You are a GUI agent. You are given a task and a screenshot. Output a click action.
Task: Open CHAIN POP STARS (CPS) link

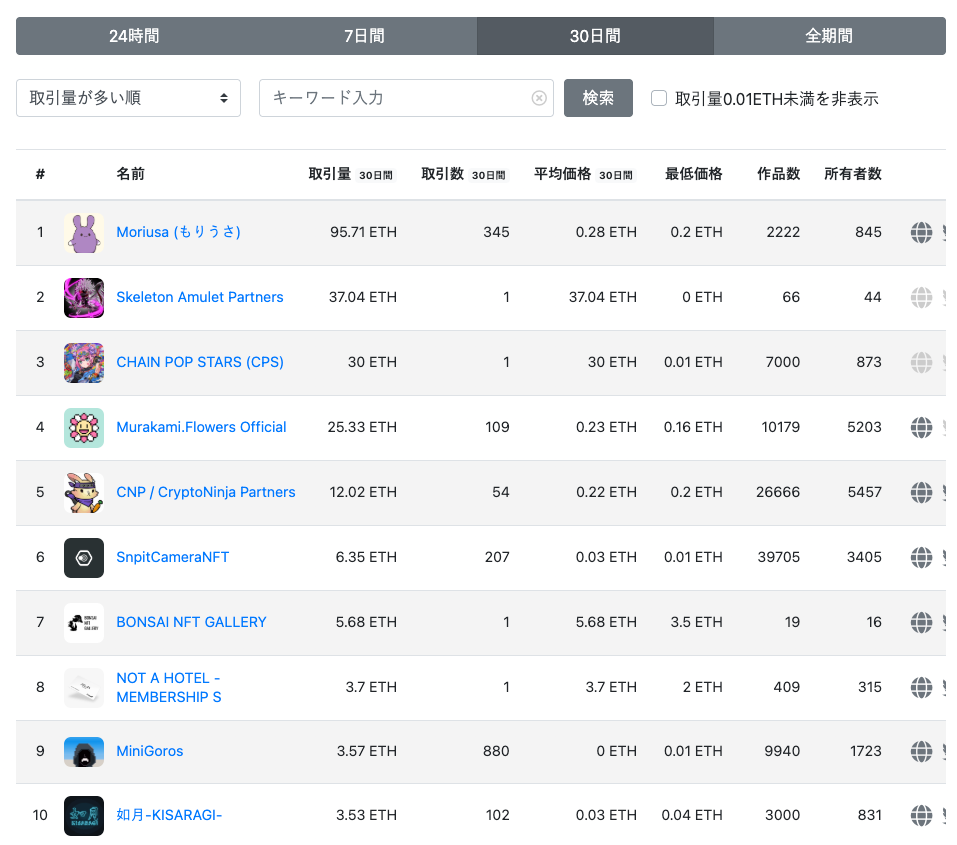(200, 362)
